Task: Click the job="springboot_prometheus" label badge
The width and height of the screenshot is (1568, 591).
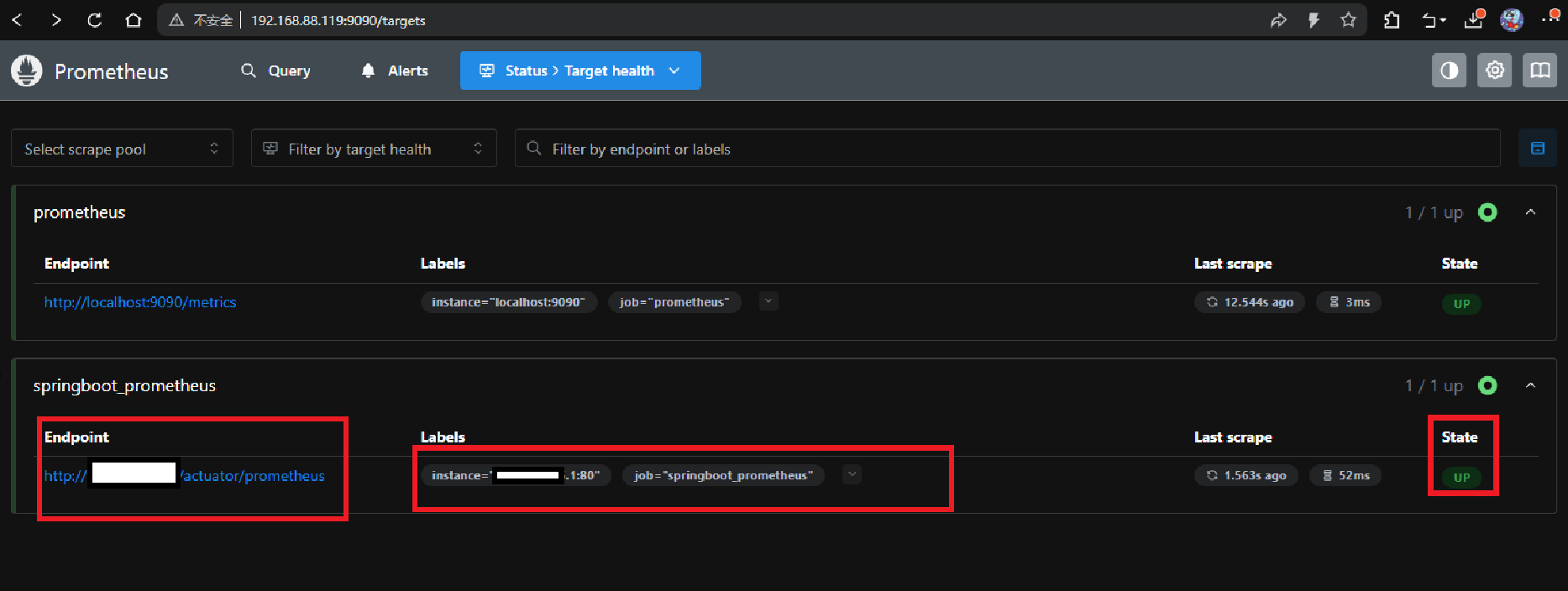Action: coord(724,475)
